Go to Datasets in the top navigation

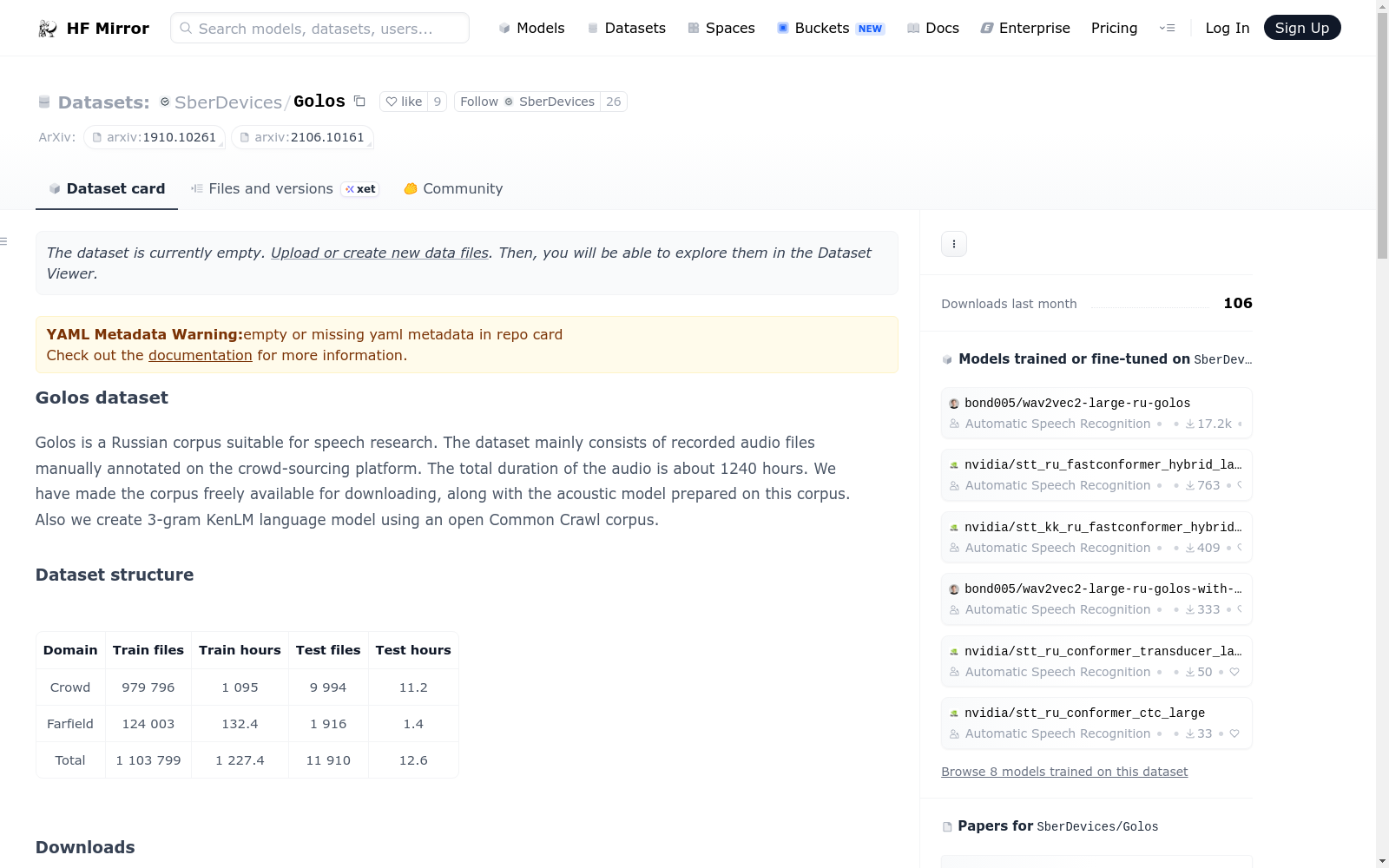627,28
